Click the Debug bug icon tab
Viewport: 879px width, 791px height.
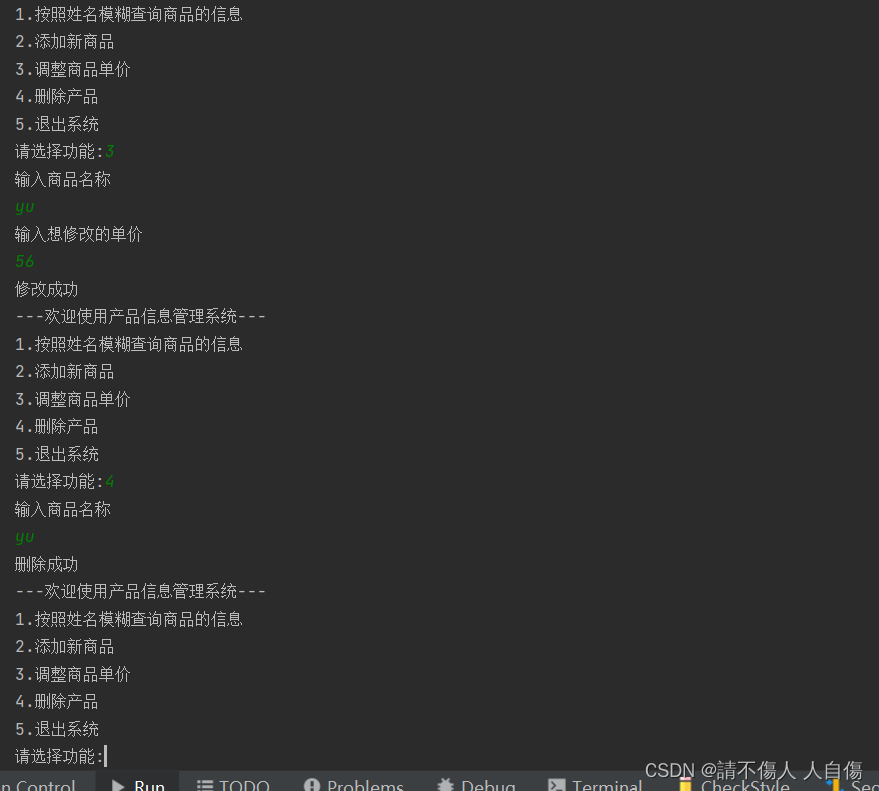coord(476,784)
